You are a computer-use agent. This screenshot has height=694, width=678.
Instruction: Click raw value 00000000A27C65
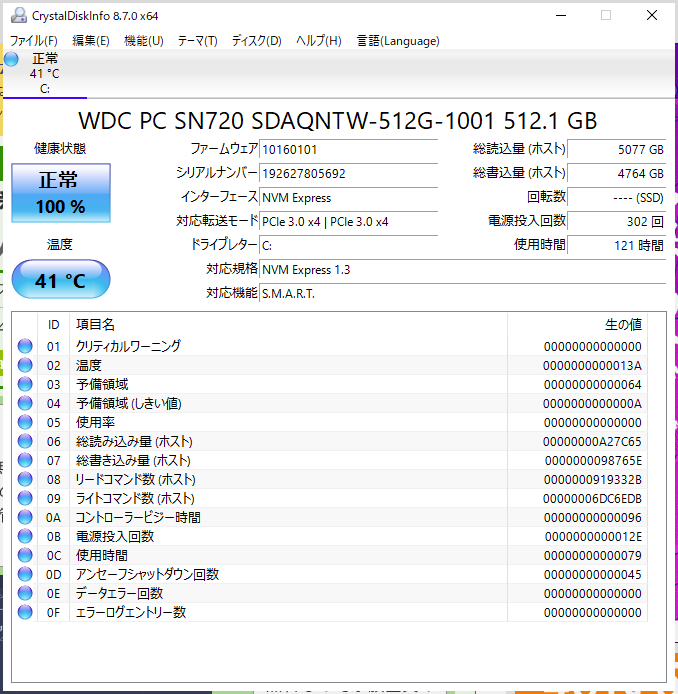(592, 442)
